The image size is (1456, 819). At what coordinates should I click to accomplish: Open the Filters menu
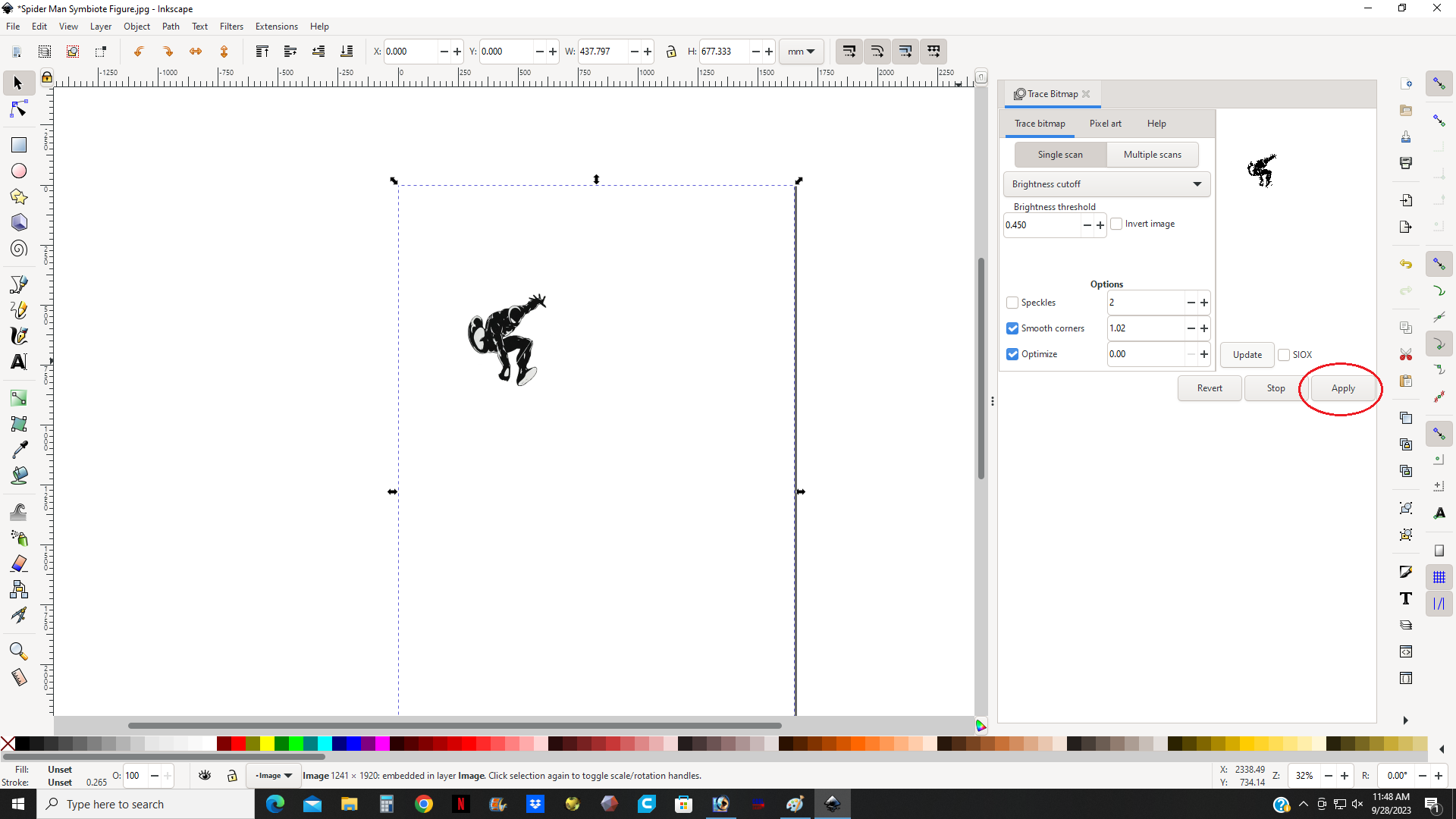coord(231,27)
